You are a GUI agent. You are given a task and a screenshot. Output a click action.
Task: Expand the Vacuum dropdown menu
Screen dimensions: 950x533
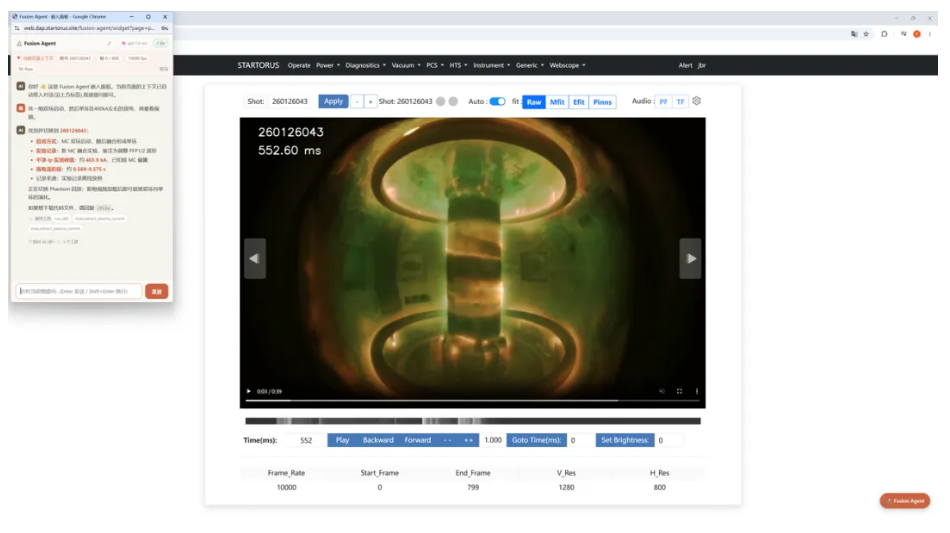tap(406, 65)
